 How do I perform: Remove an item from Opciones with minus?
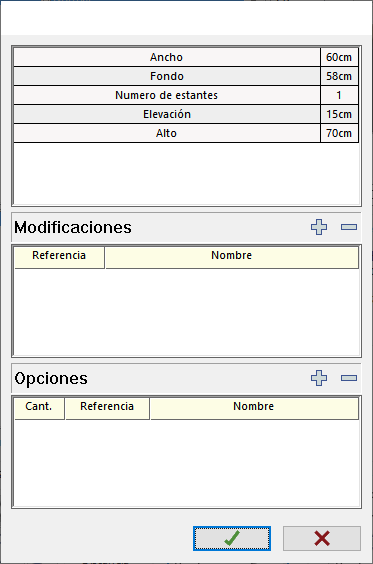coord(349,378)
